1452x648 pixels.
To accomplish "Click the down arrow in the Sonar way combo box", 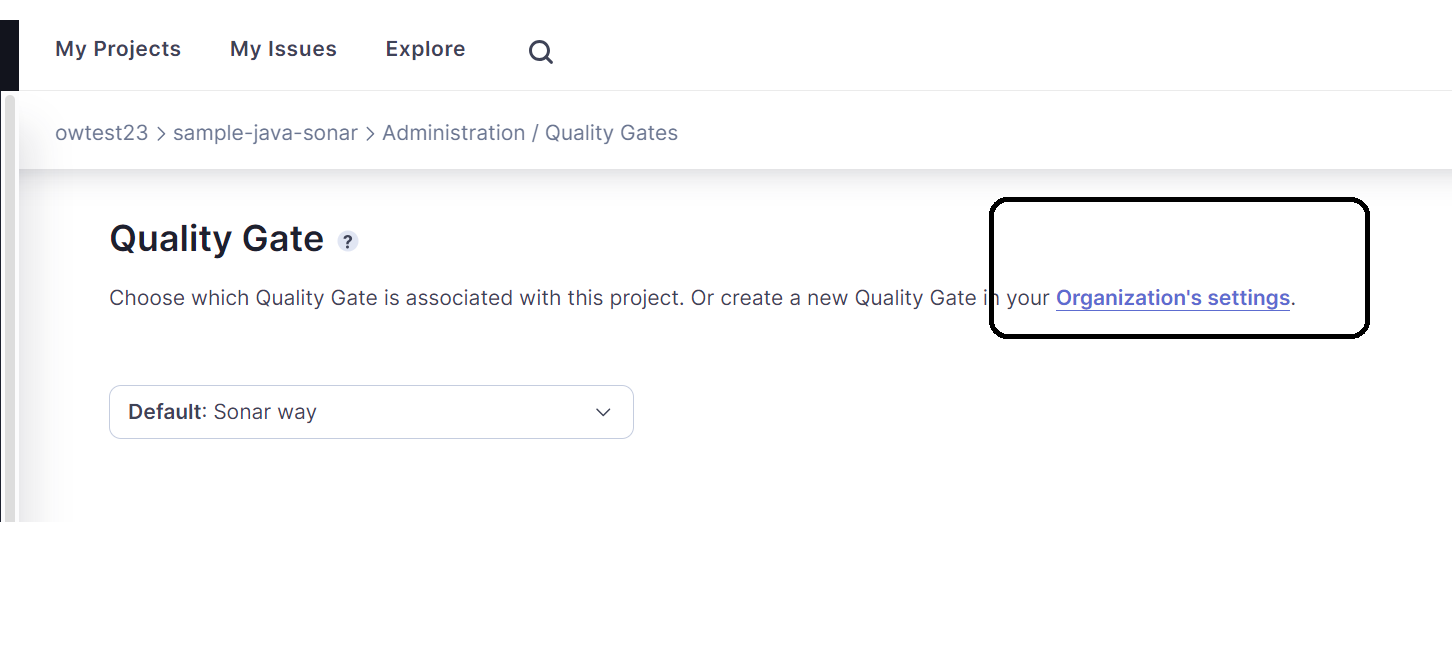I will 603,412.
